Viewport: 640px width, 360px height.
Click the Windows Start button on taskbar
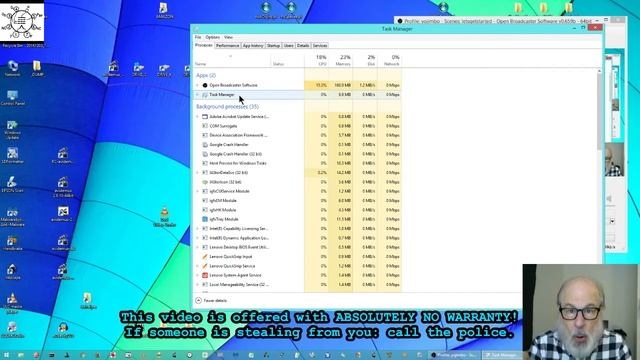(x=7, y=355)
